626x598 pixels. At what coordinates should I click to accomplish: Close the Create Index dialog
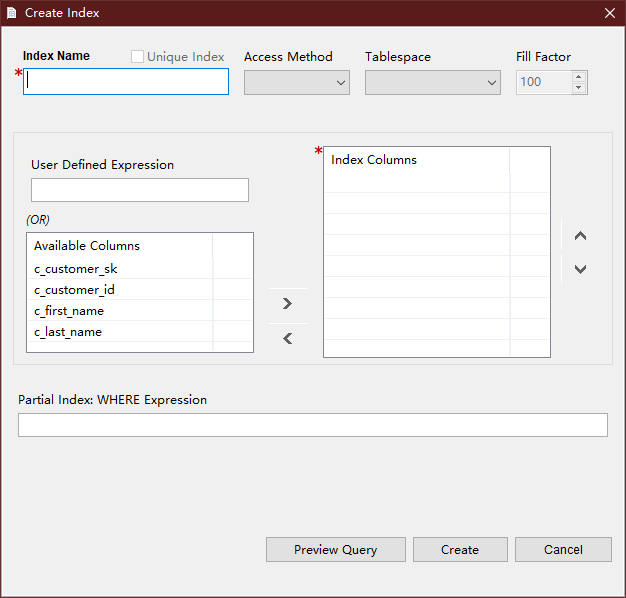(x=610, y=13)
